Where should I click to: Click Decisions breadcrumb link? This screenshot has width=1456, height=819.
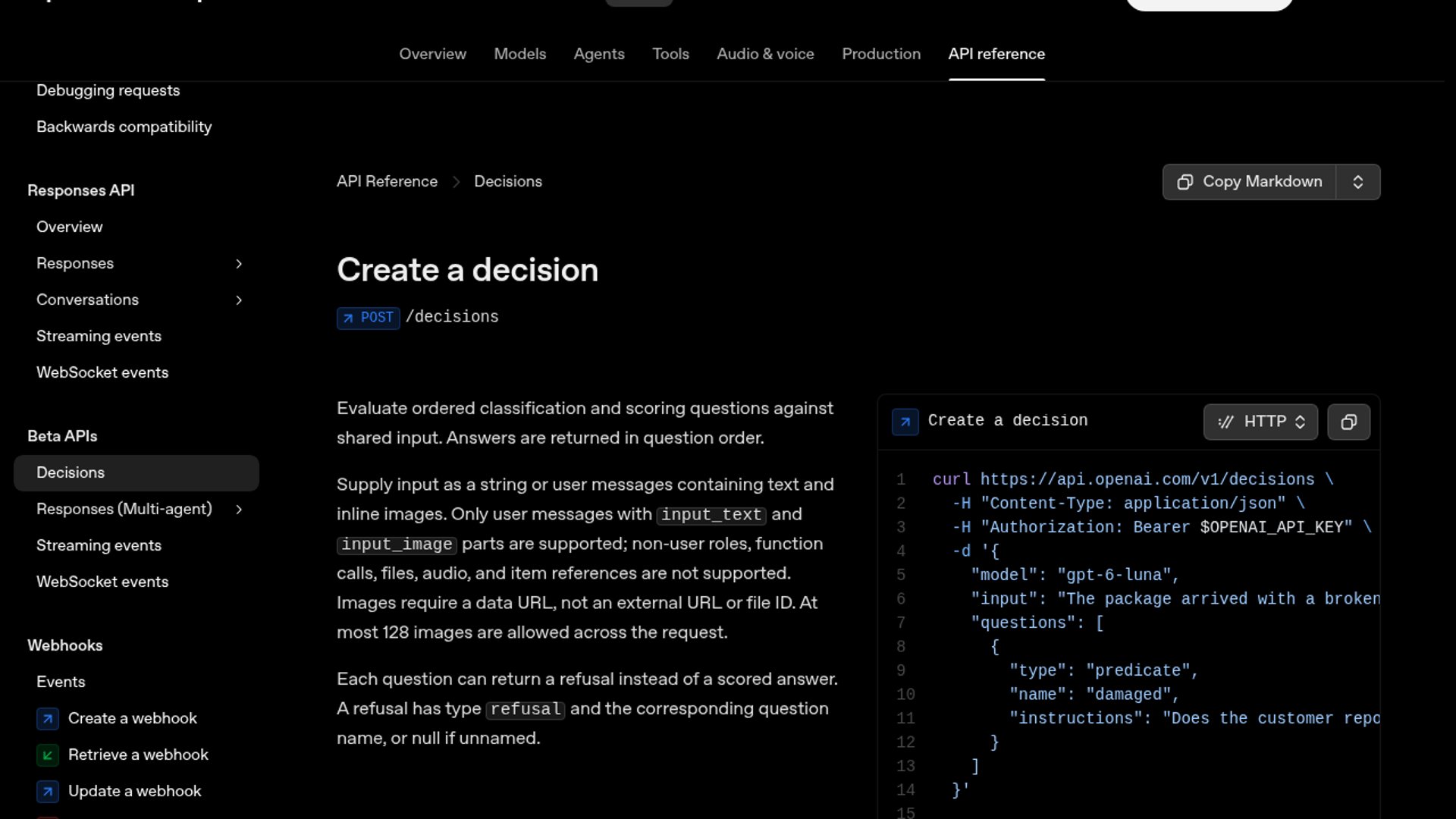point(508,181)
